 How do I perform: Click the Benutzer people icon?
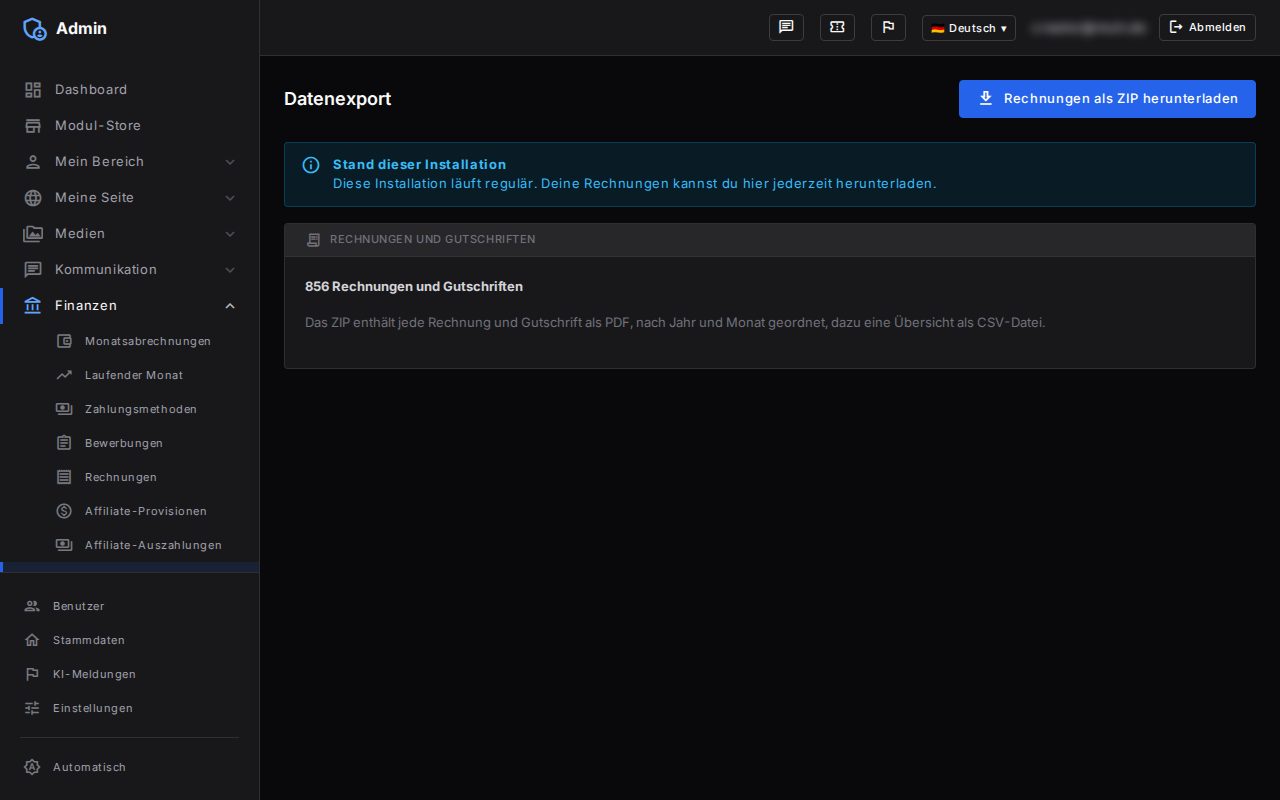point(32,606)
